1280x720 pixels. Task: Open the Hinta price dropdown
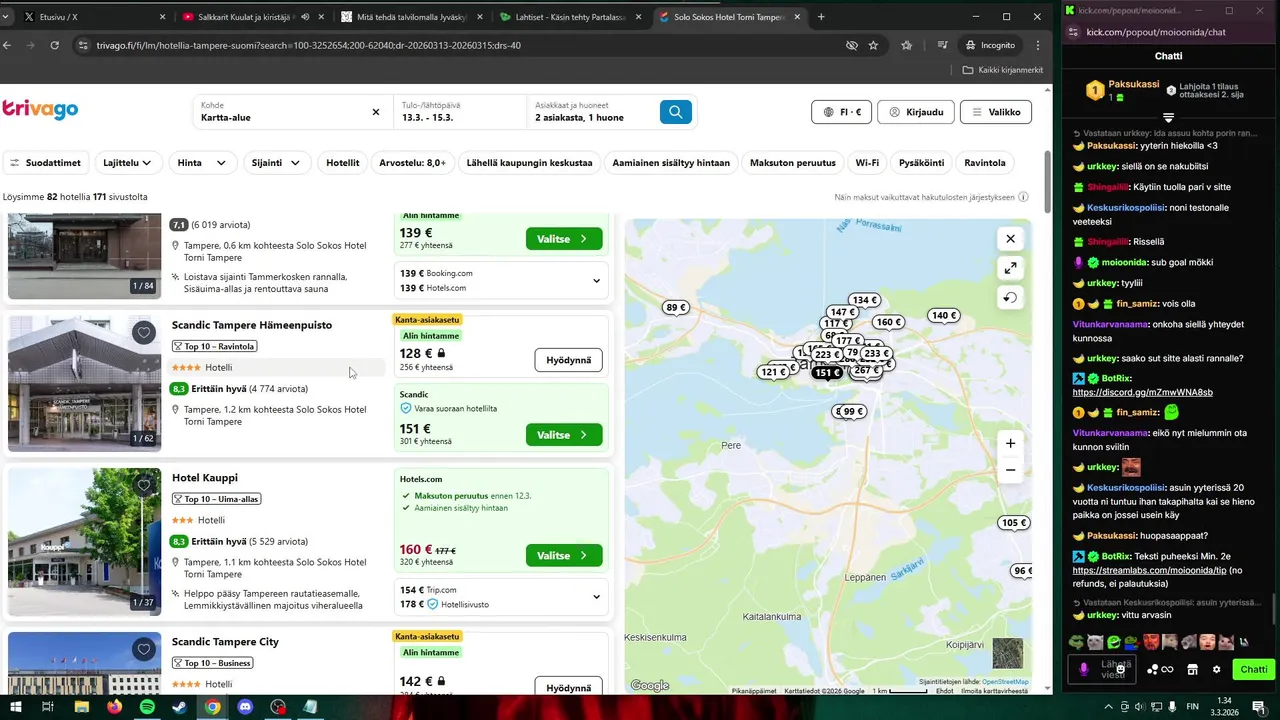pos(201,163)
